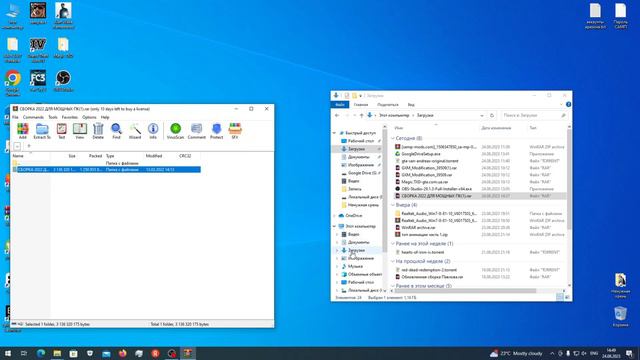Click the Comment icon in WinRAR toolbar
The height and width of the screenshot is (360, 640).
coord(196,131)
